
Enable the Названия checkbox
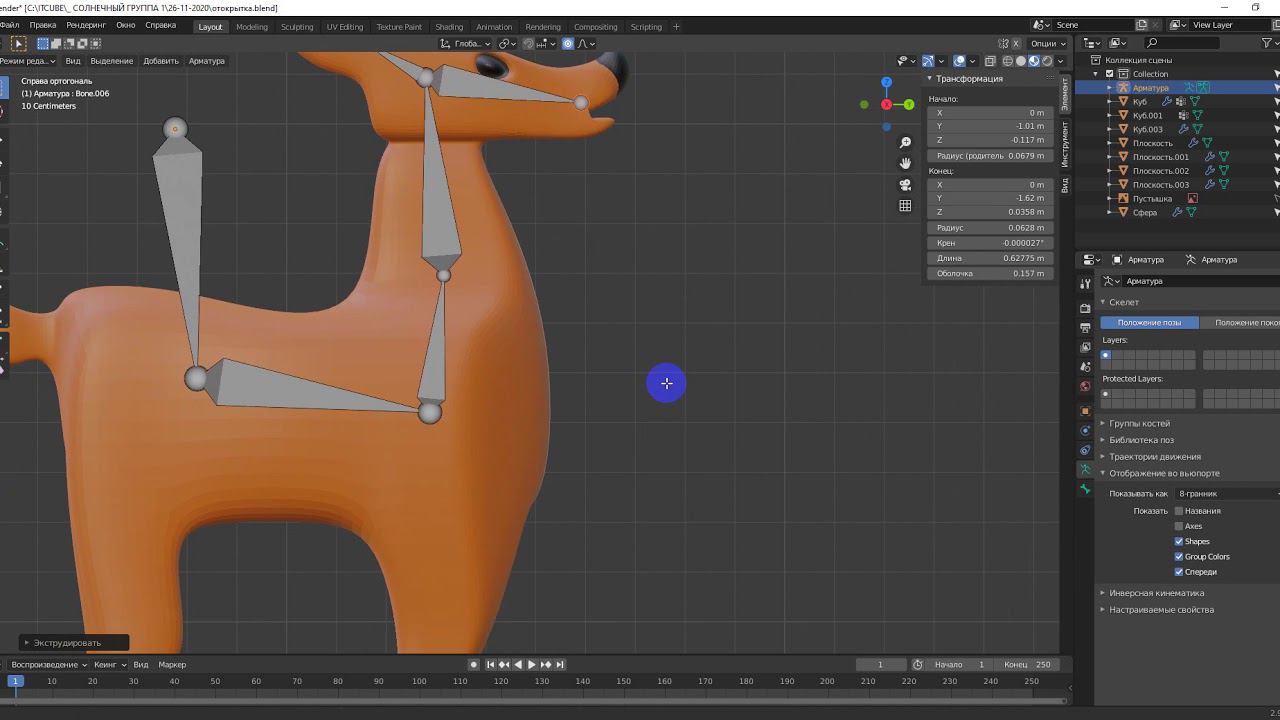[1179, 511]
